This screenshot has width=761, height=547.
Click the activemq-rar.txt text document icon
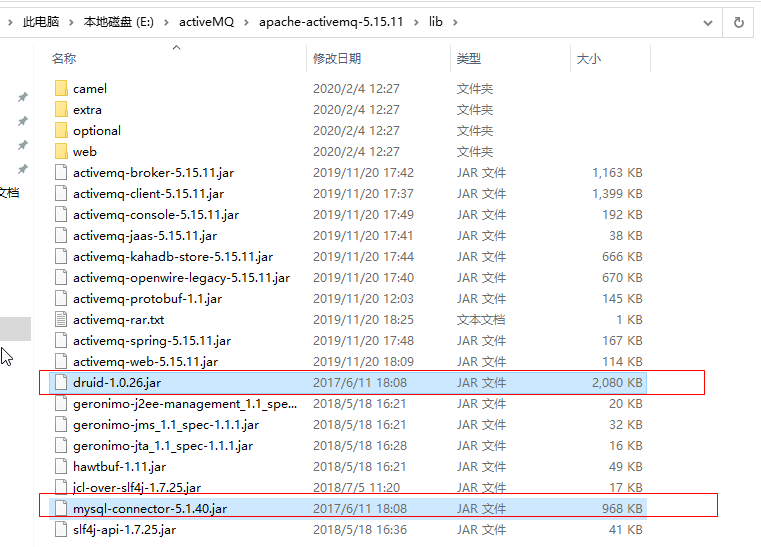61,319
